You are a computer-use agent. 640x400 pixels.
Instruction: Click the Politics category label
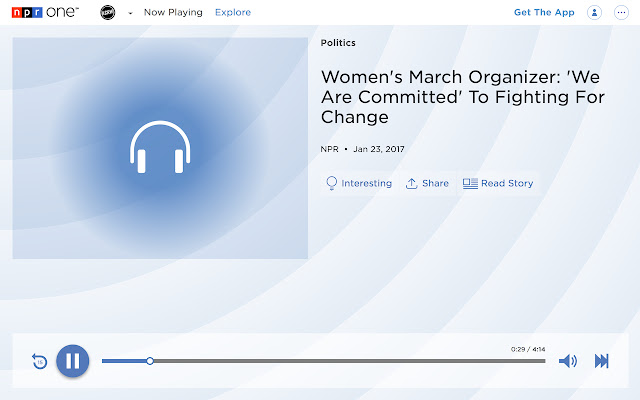pos(338,43)
